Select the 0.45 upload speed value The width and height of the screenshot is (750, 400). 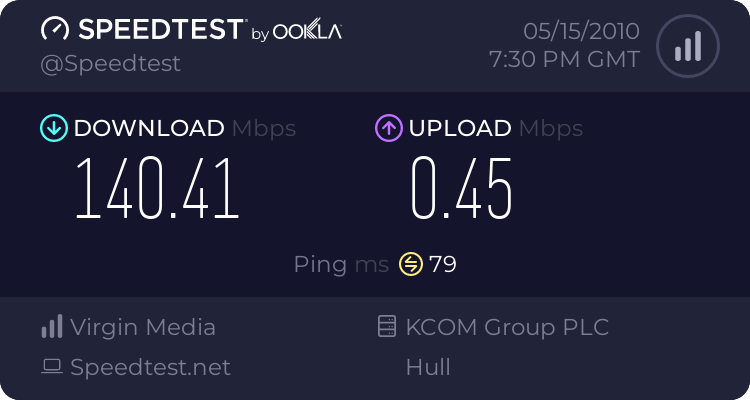pos(461,188)
